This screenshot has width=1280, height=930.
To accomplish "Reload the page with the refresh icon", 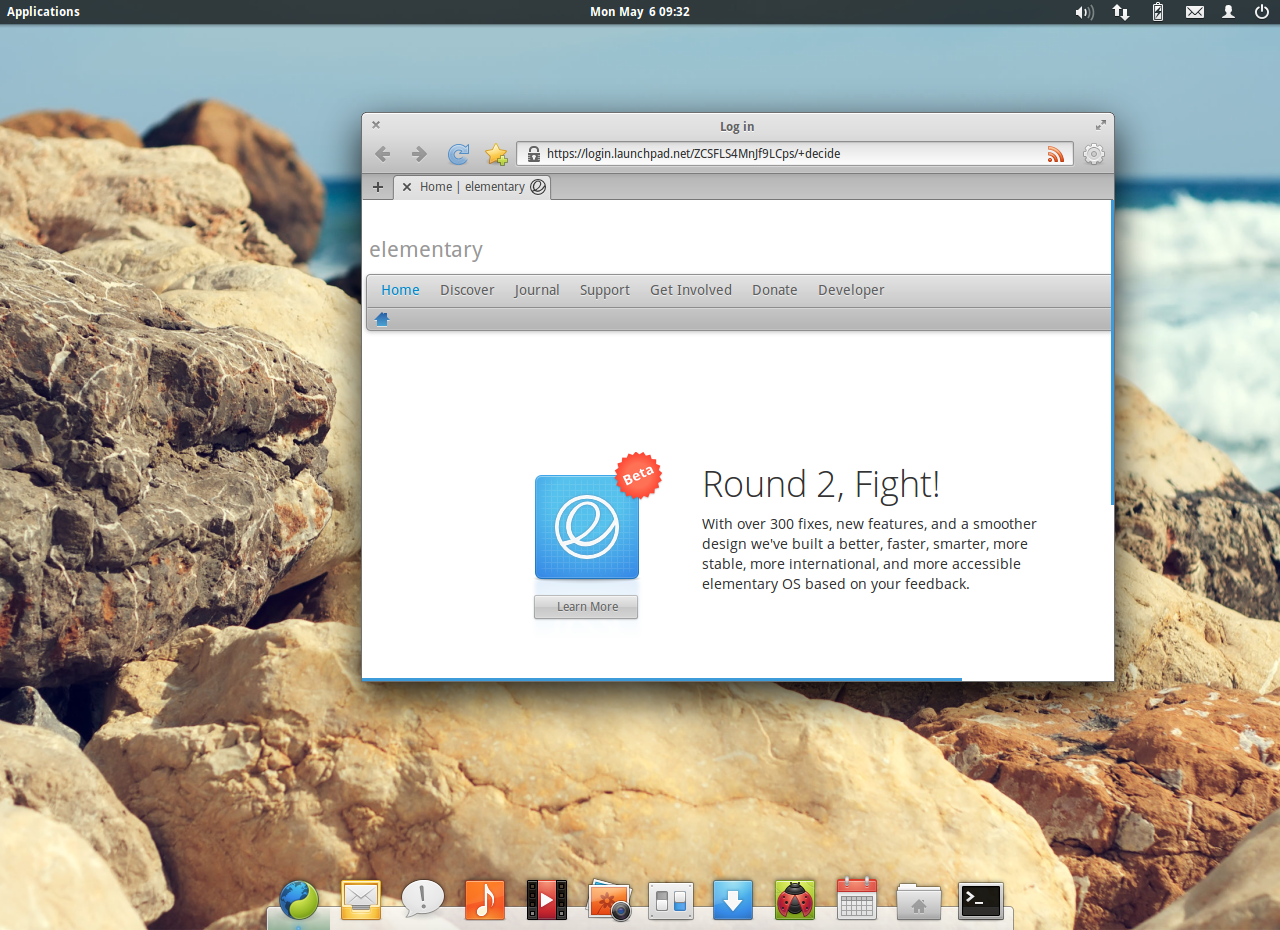I will (458, 154).
